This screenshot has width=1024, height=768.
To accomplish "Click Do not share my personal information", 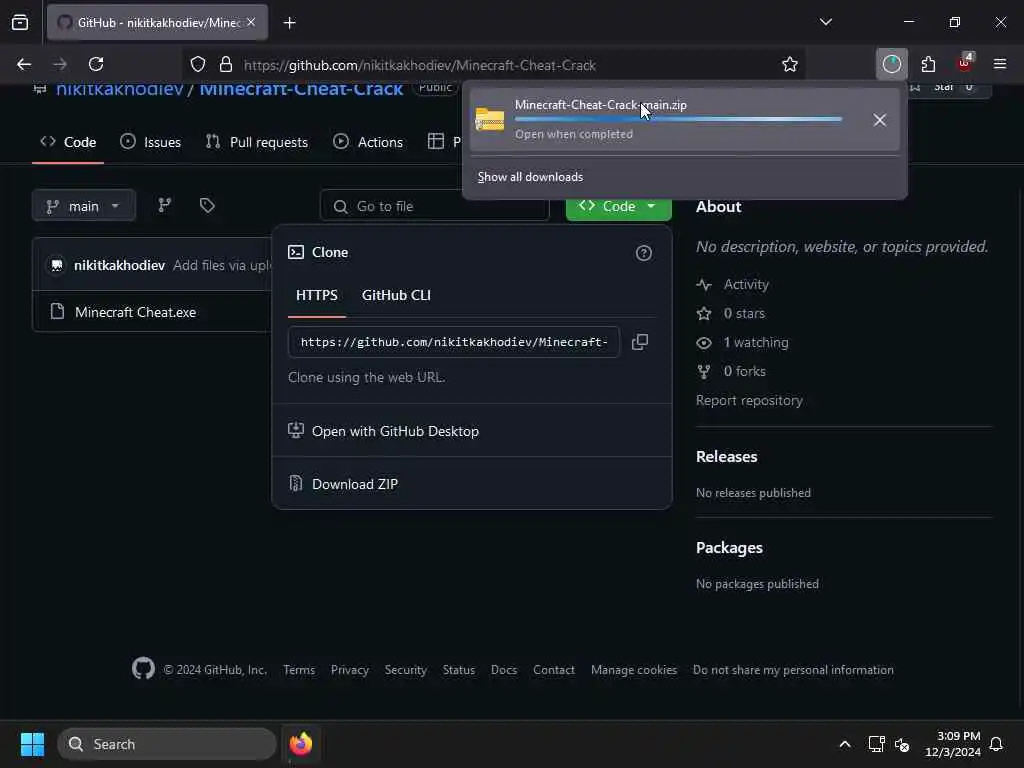I will (x=793, y=669).
